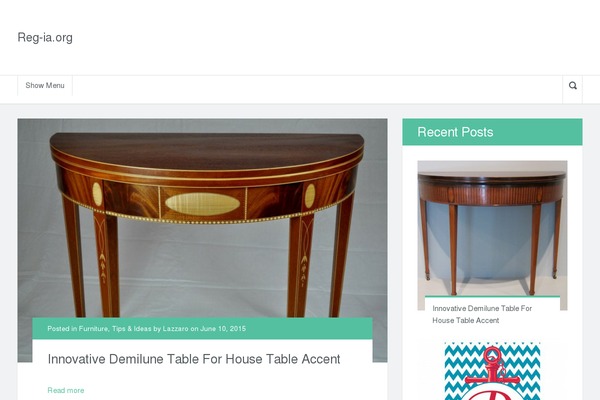
Task: Click the empty navigation bar beside Show Menu
Action: click(x=317, y=85)
